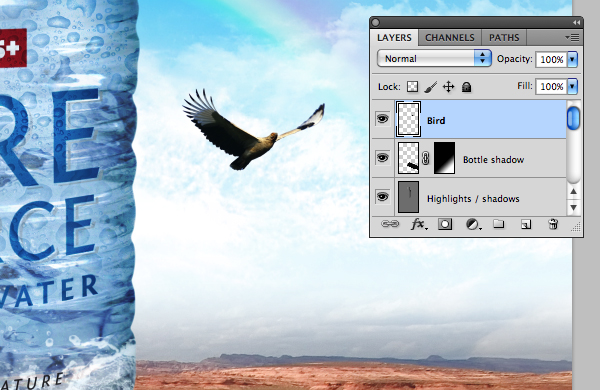Hide the Bottle shadow layer
Image resolution: width=600 pixels, height=390 pixels.
pyautogui.click(x=382, y=158)
